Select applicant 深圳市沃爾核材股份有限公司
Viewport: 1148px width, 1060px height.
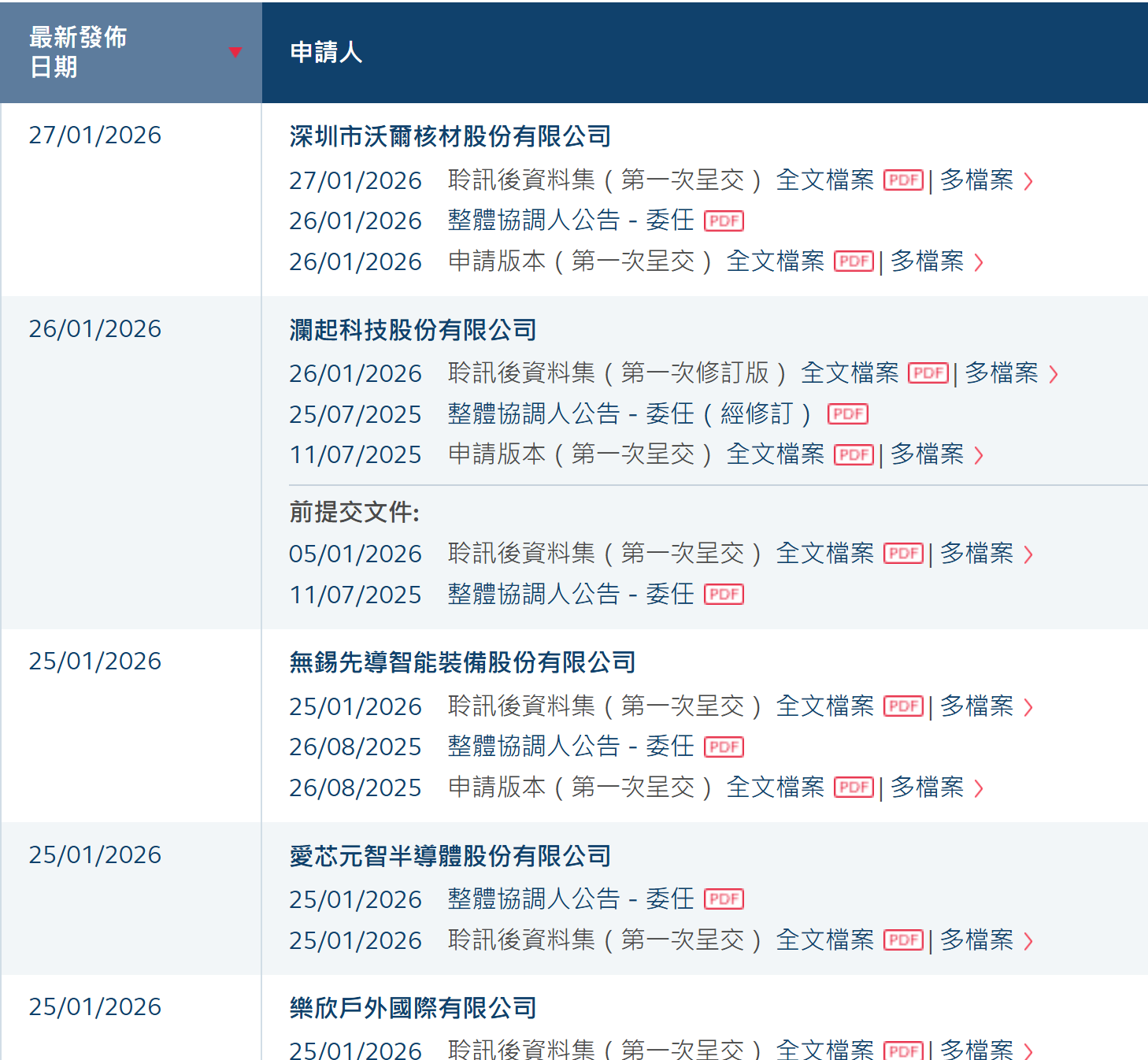[450, 136]
